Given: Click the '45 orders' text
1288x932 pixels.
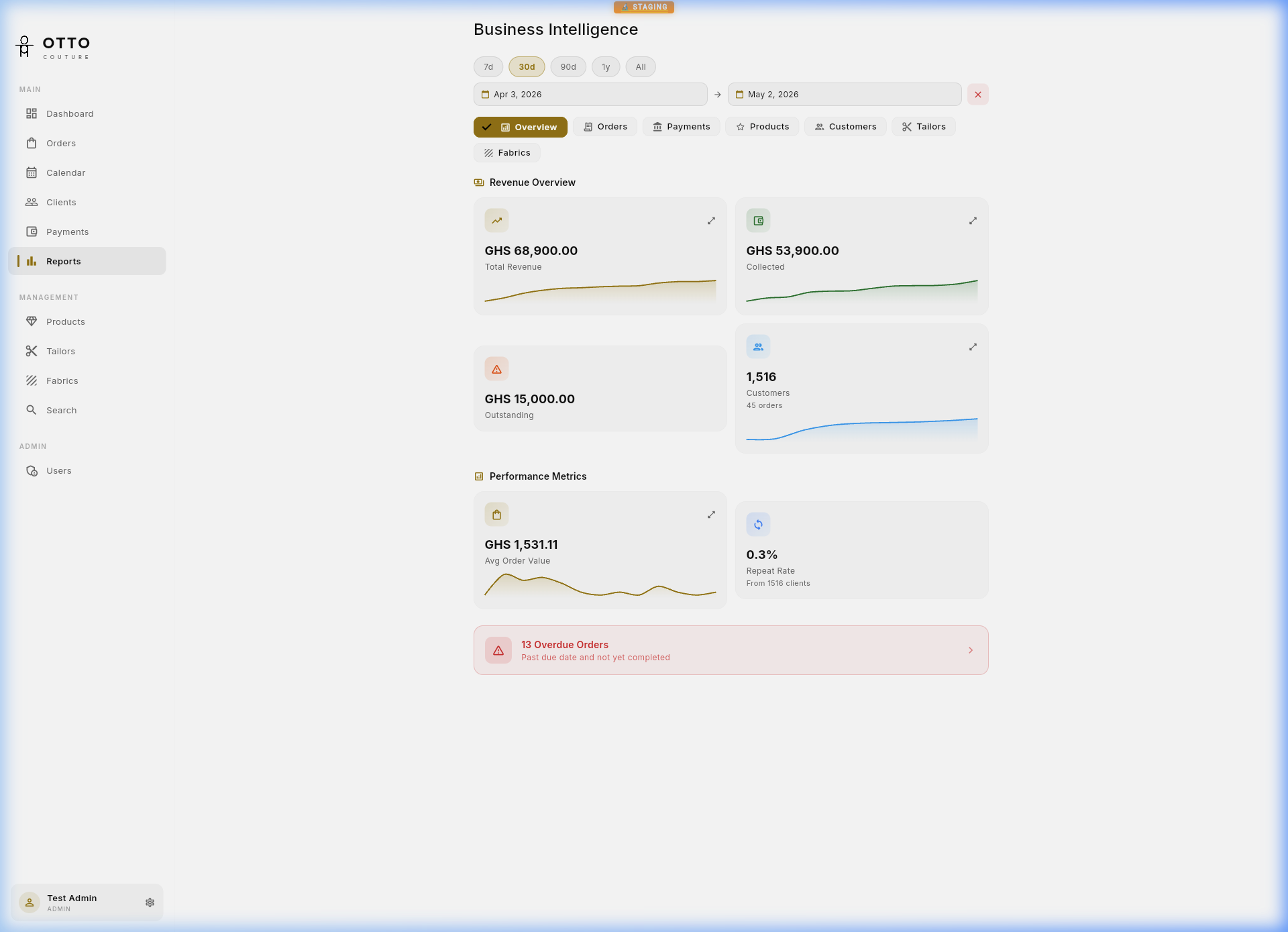Looking at the screenshot, I should pos(764,405).
